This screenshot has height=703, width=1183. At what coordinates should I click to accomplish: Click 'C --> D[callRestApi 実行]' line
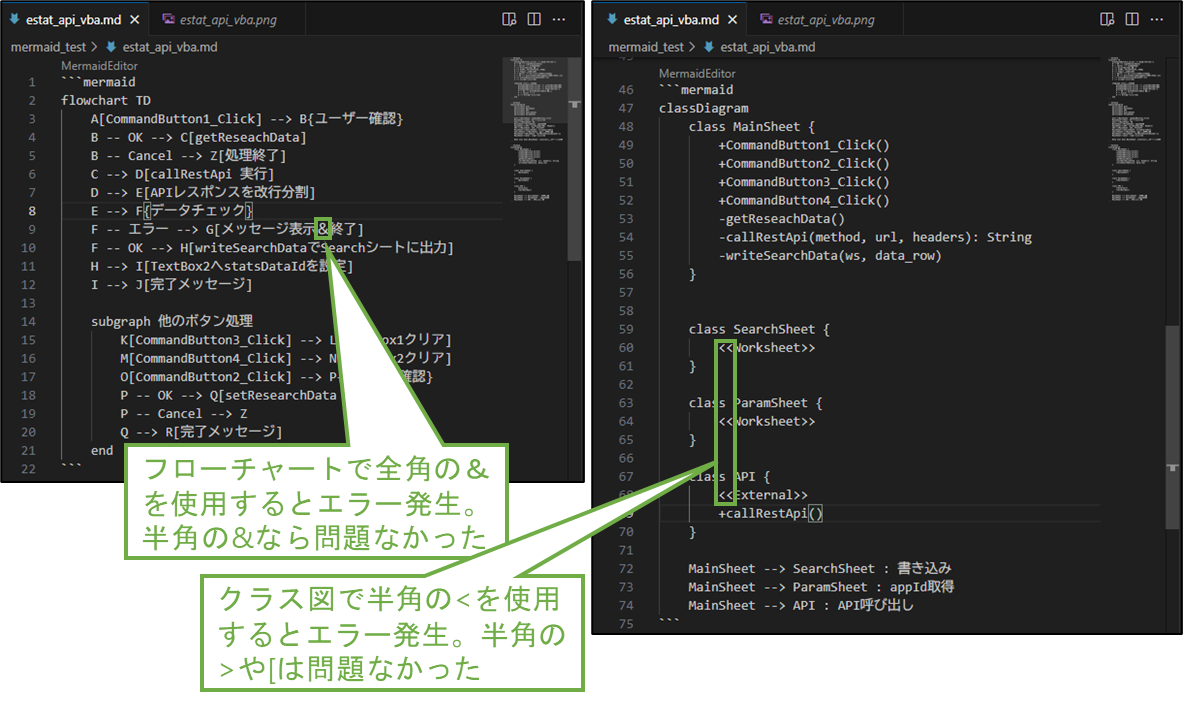click(x=182, y=174)
